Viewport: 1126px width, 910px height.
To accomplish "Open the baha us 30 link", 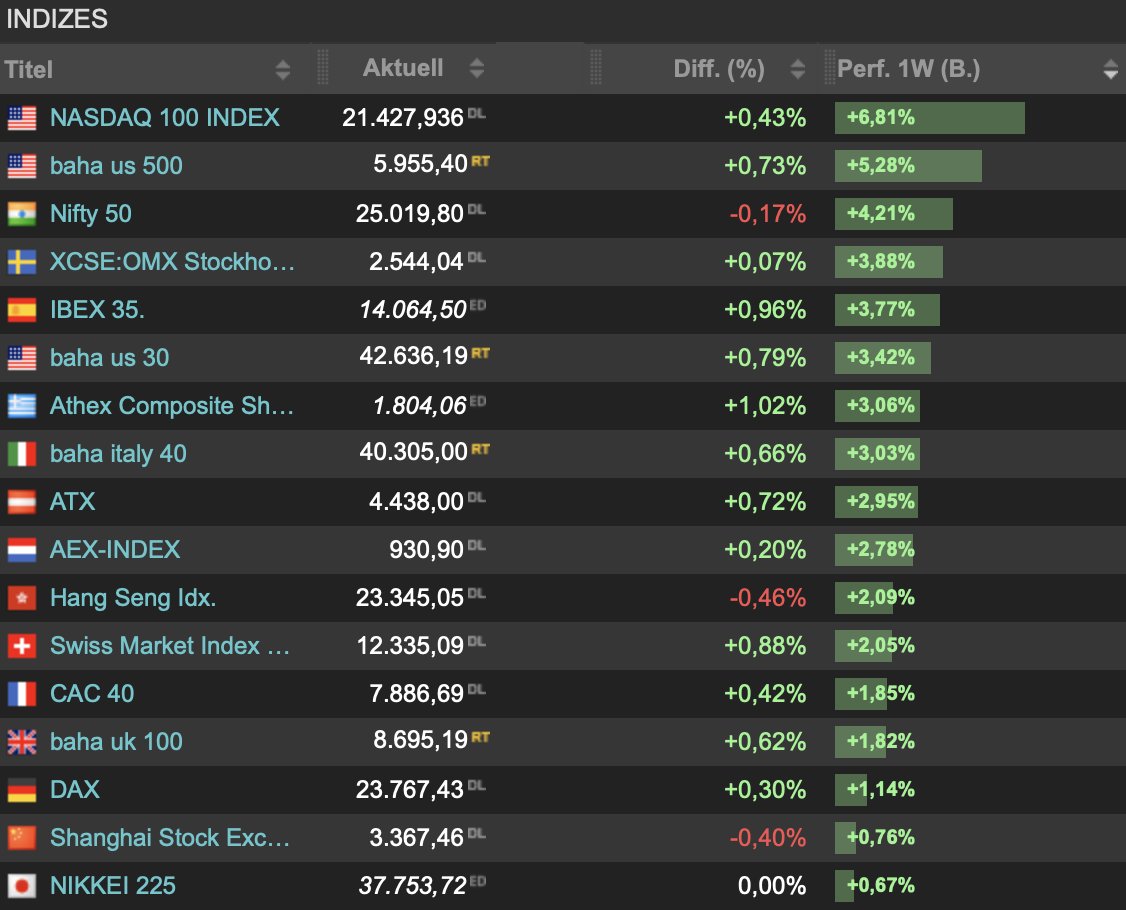I will 109,358.
